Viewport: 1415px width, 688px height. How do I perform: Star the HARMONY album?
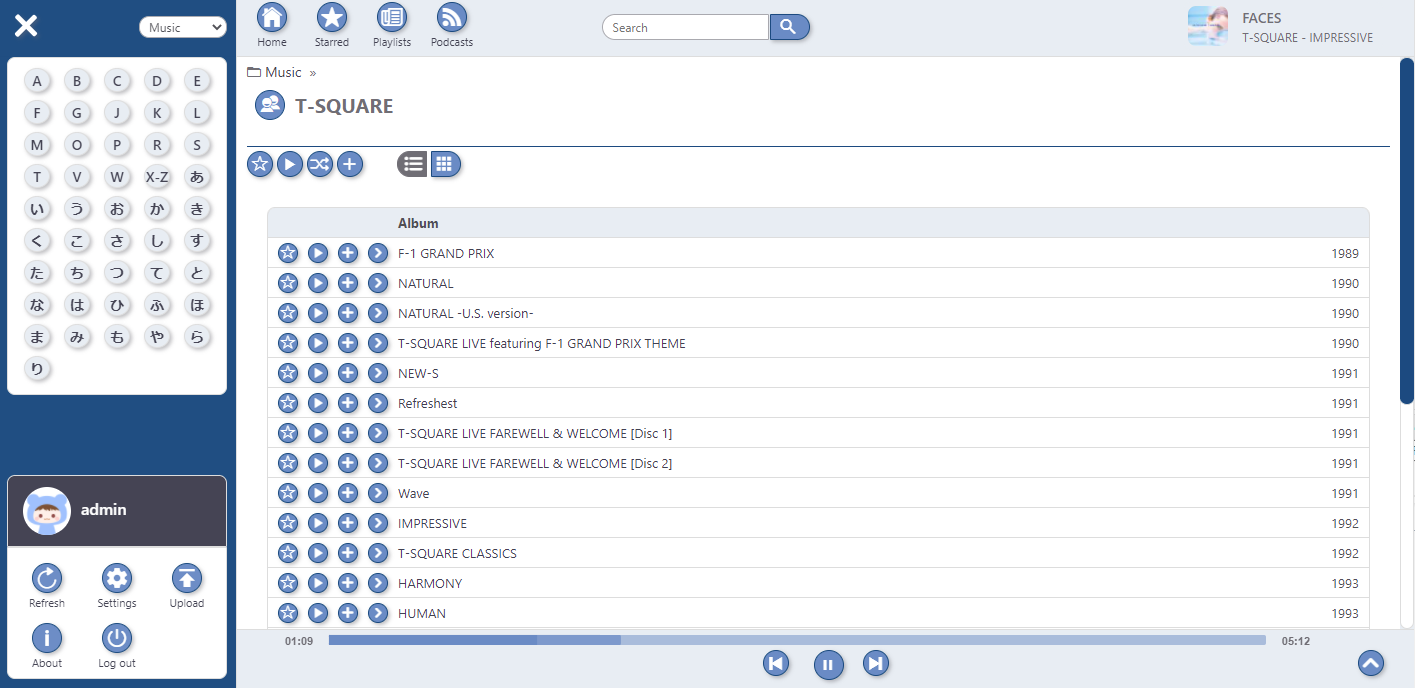click(288, 583)
